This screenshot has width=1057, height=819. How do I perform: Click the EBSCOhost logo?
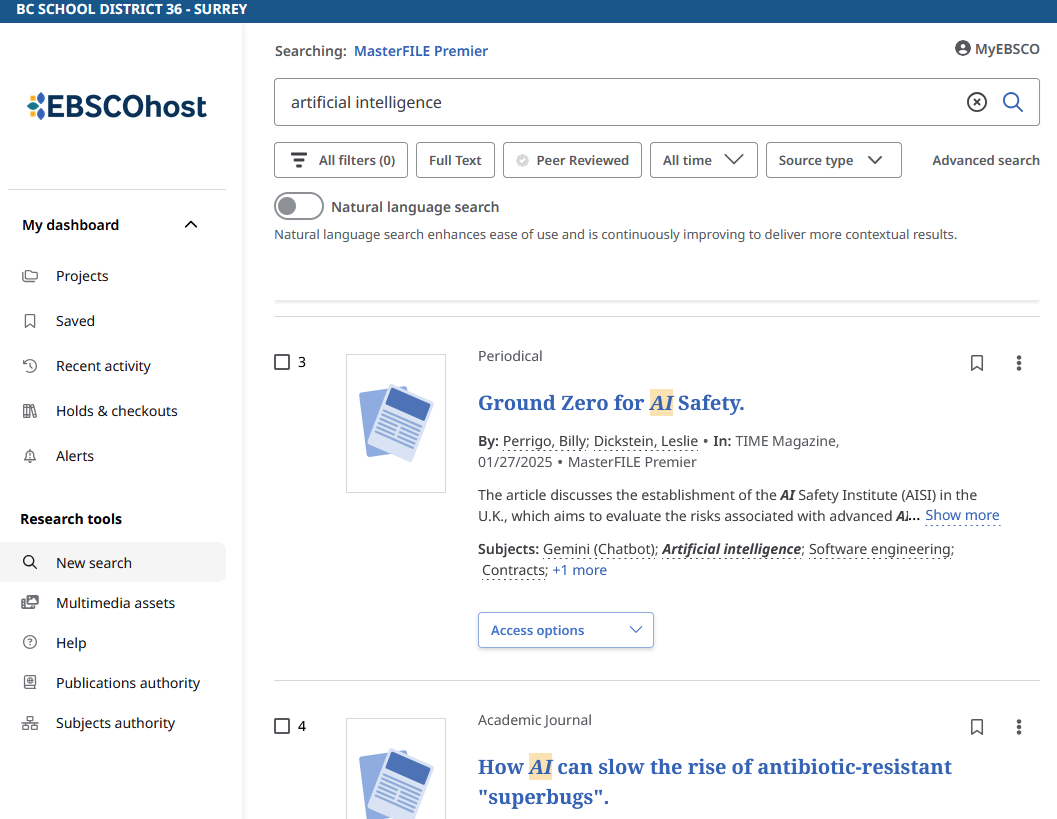[117, 106]
